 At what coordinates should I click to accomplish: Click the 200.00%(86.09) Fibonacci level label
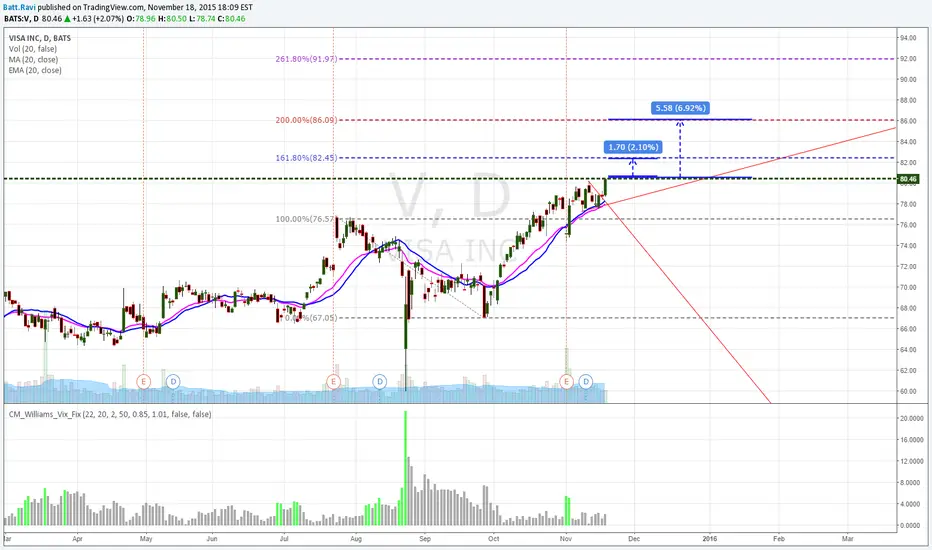pos(306,120)
